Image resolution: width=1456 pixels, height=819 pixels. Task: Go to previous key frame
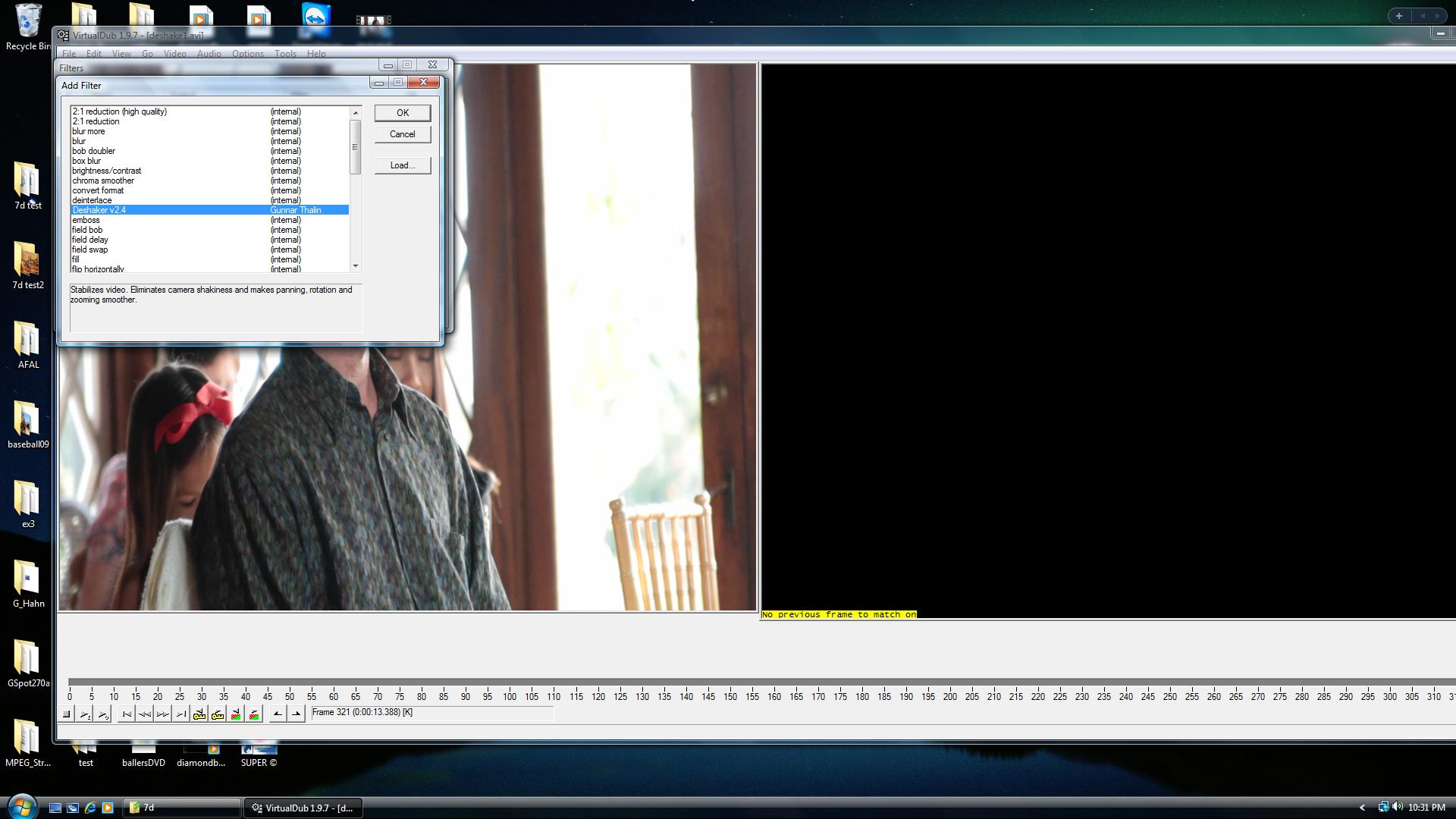point(199,714)
